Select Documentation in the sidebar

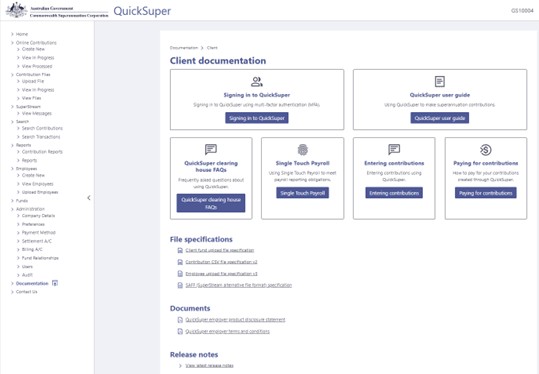click(x=32, y=284)
